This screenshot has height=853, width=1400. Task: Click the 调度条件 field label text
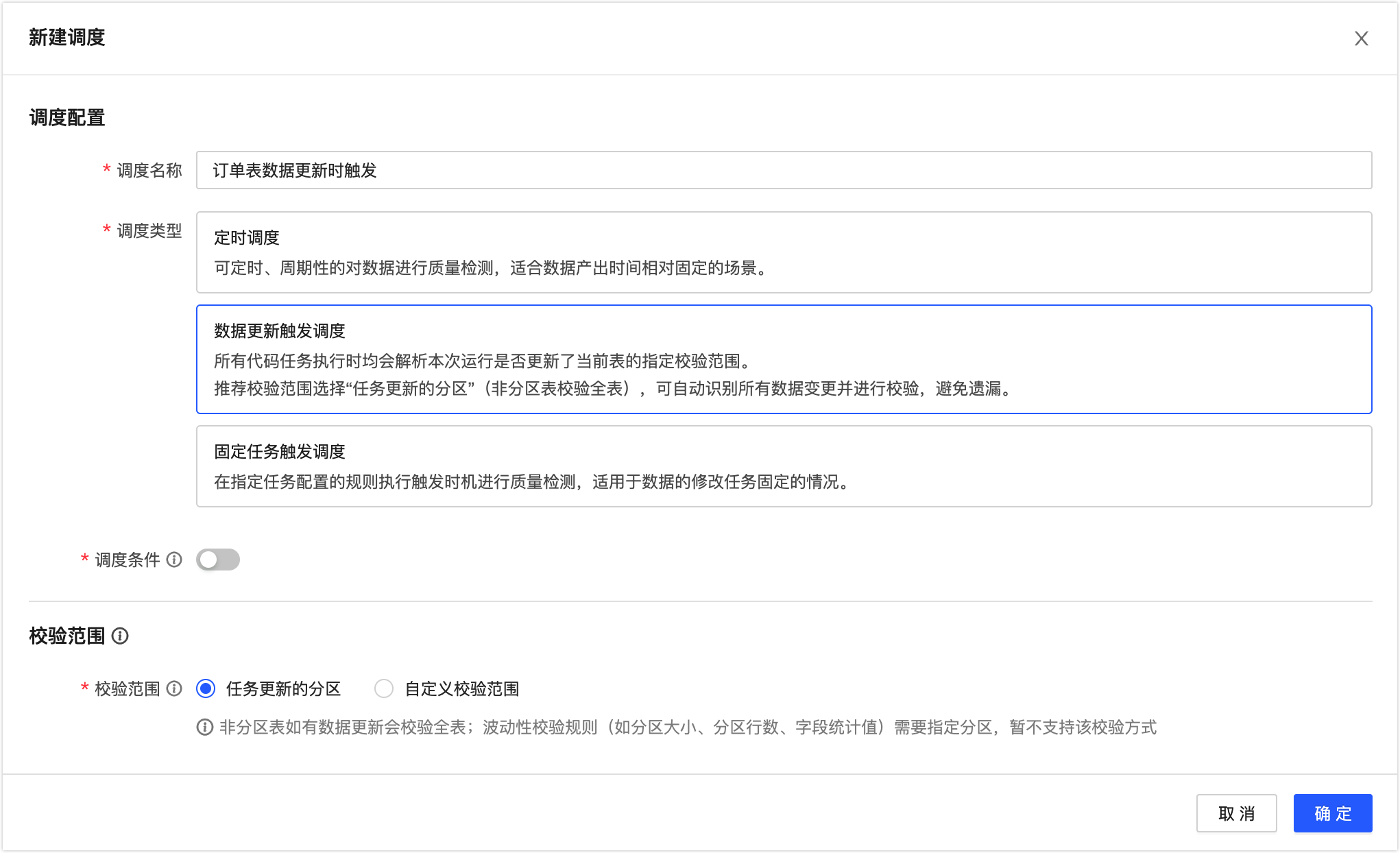point(127,560)
